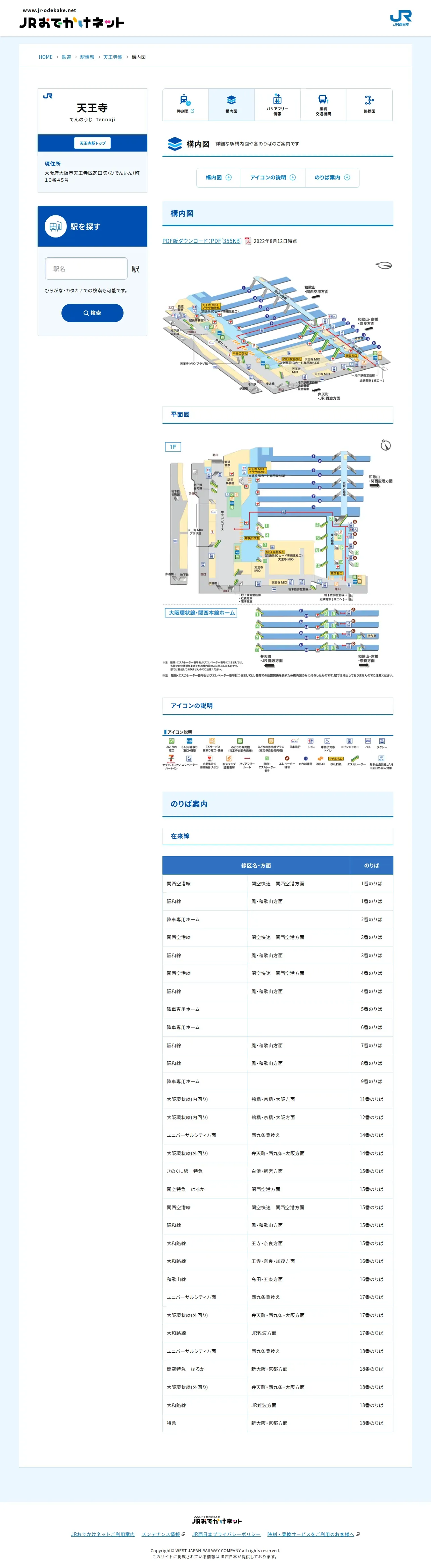Open the PDF版ダウンロード link
The image size is (431, 1568).
[x=202, y=241]
